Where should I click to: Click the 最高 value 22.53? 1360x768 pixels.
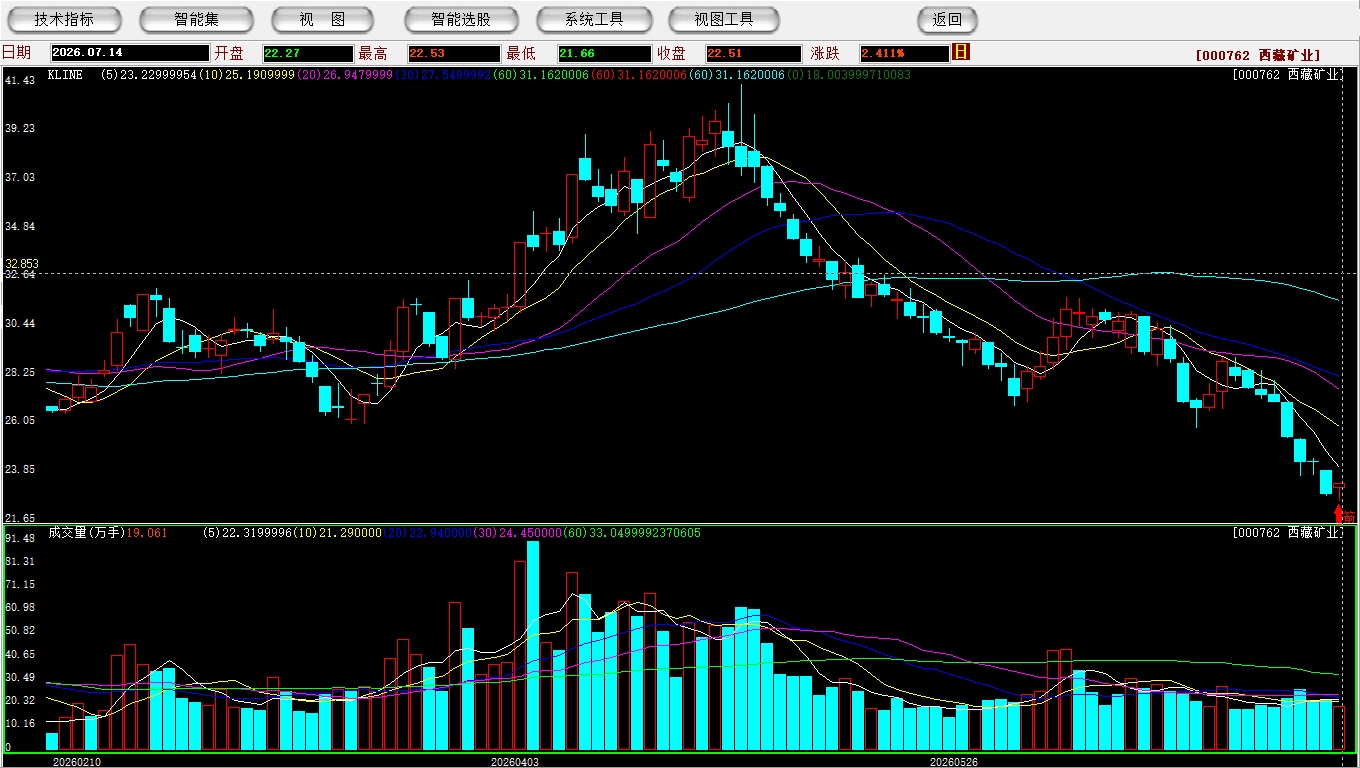[453, 53]
